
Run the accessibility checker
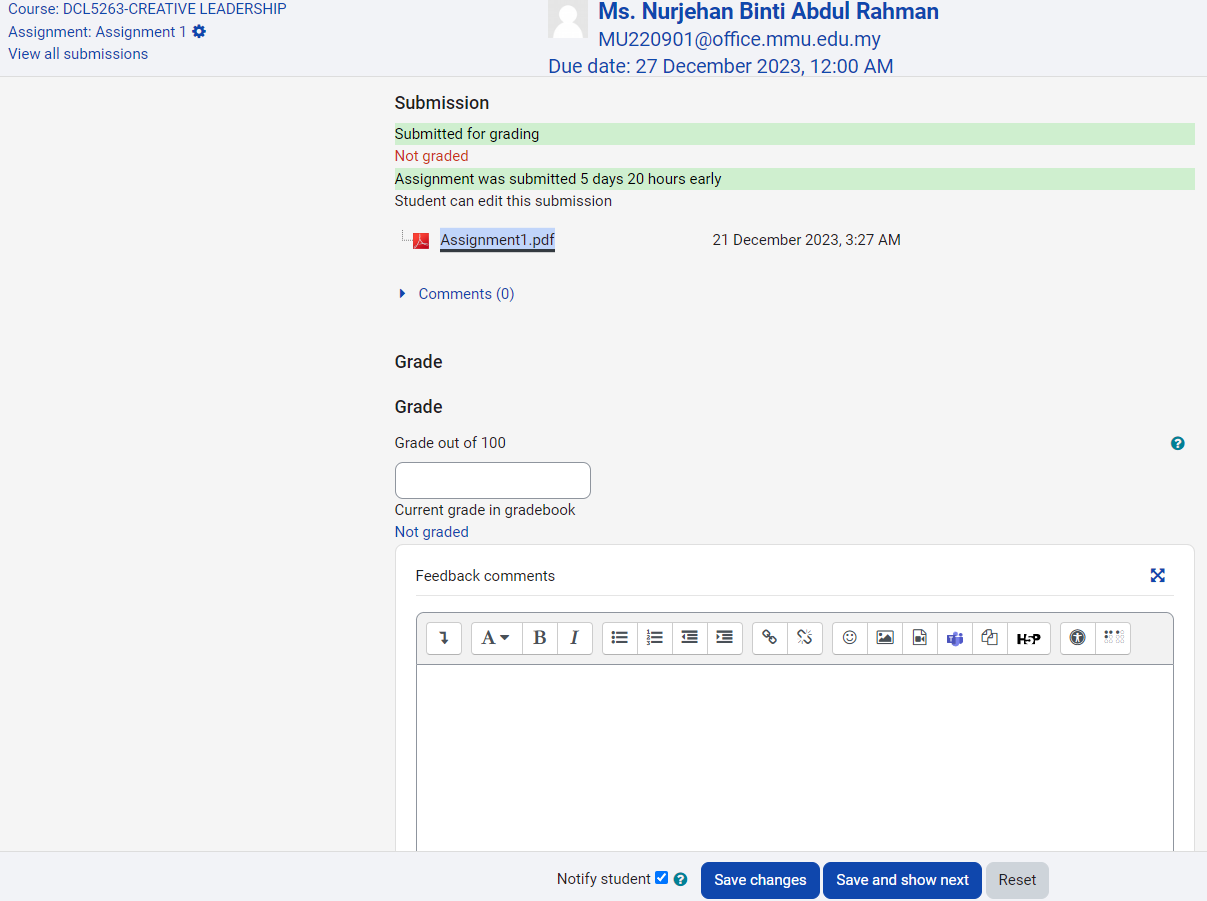pos(1077,638)
